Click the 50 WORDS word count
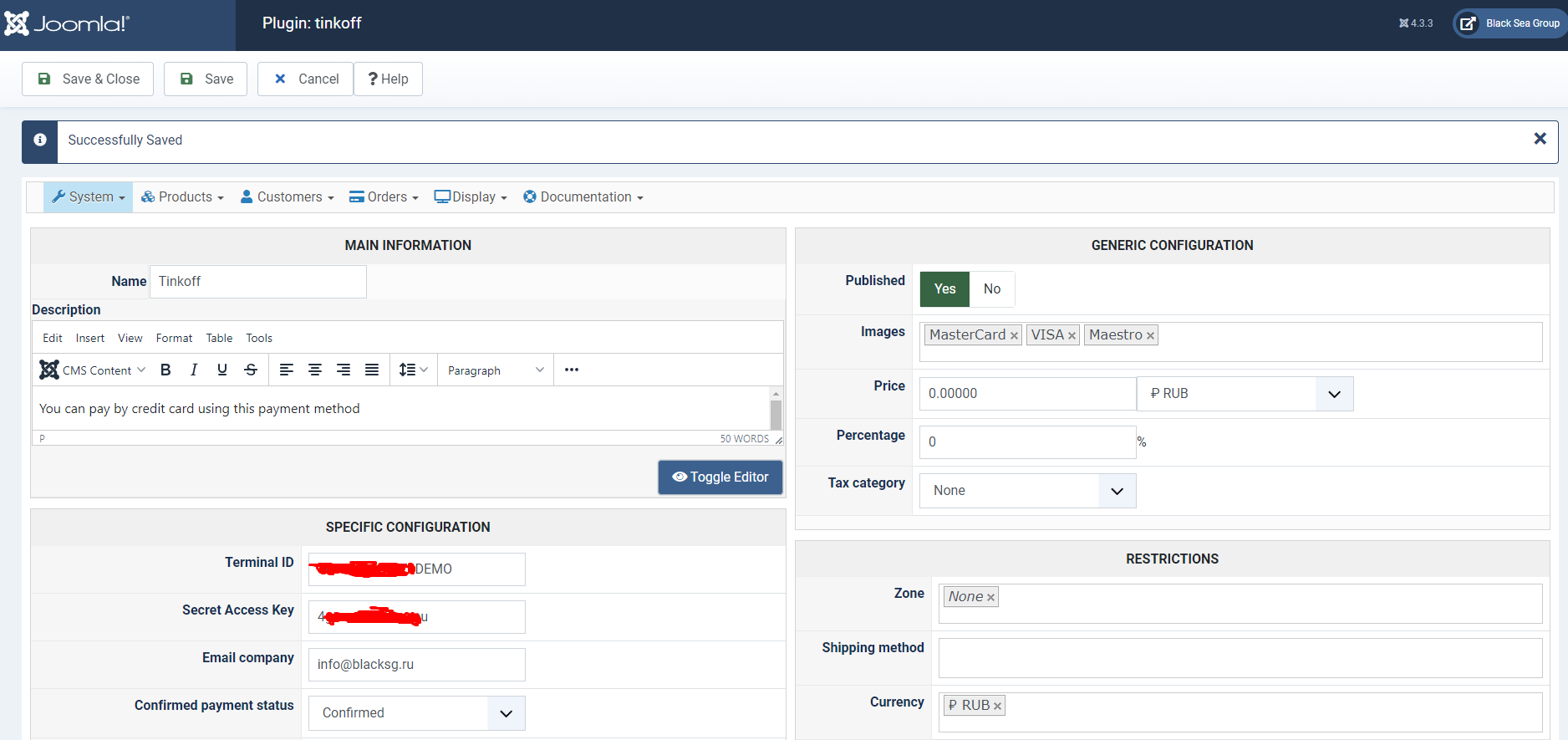Screen dimensions: 1568x740 coord(745,439)
